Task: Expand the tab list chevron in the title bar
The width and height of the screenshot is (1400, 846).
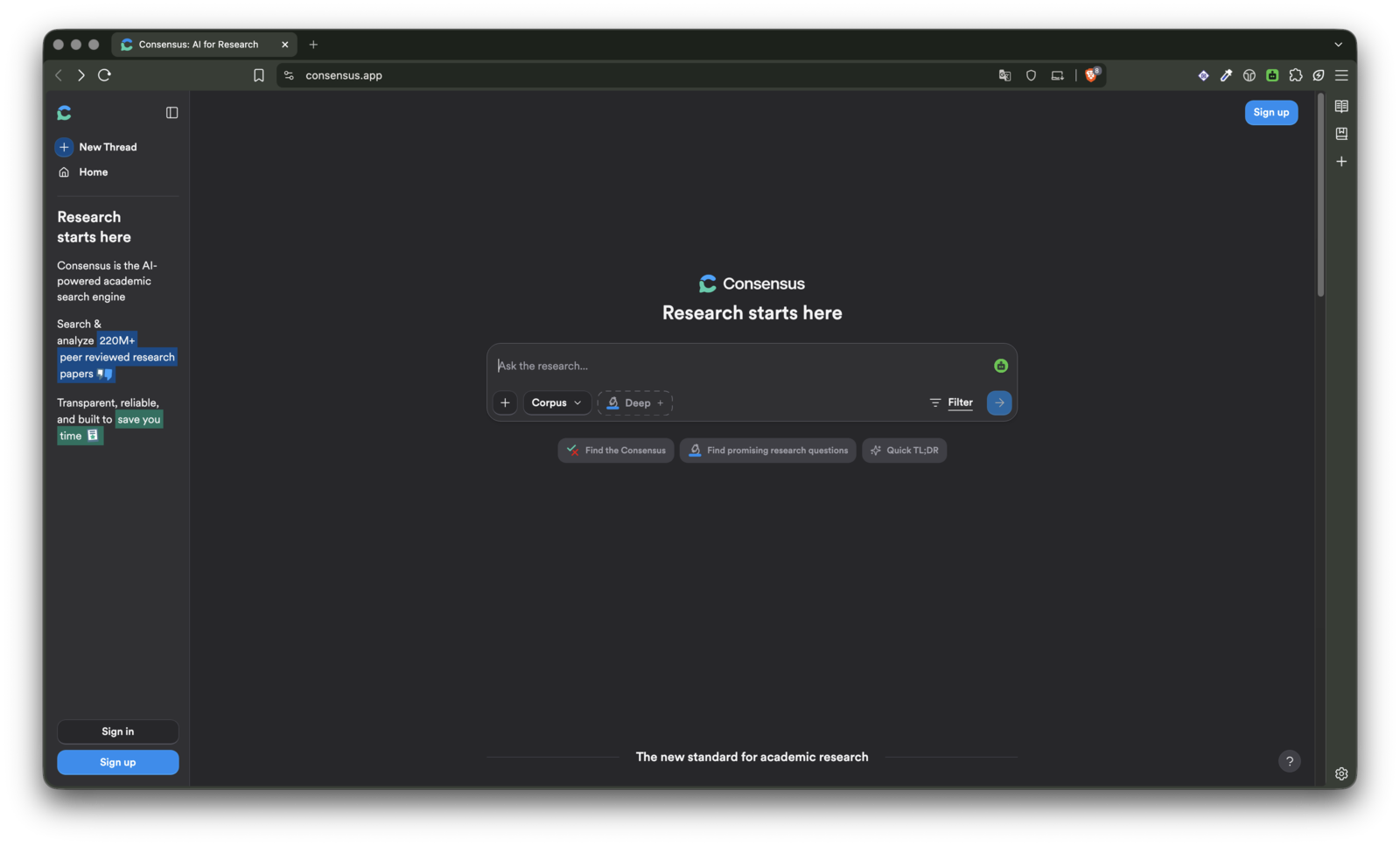Action: click(x=1338, y=45)
